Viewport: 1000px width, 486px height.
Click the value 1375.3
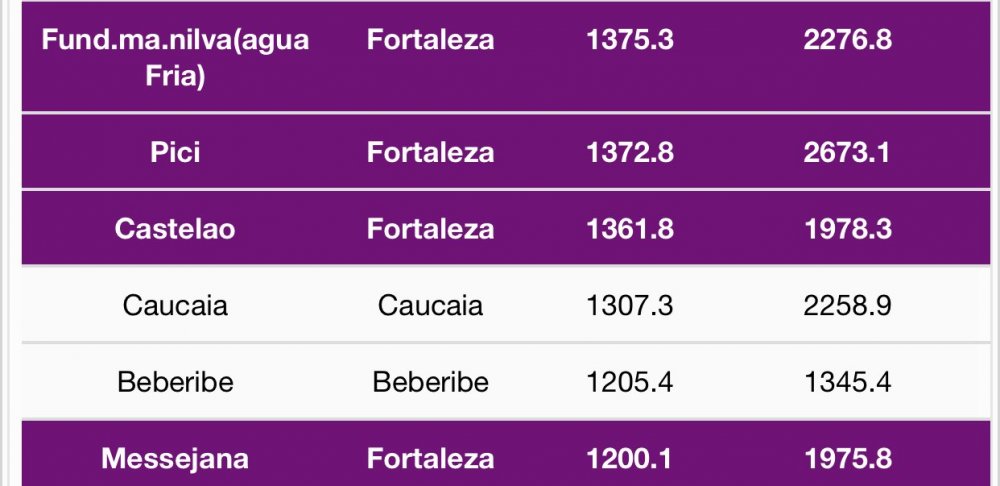[x=630, y=41]
